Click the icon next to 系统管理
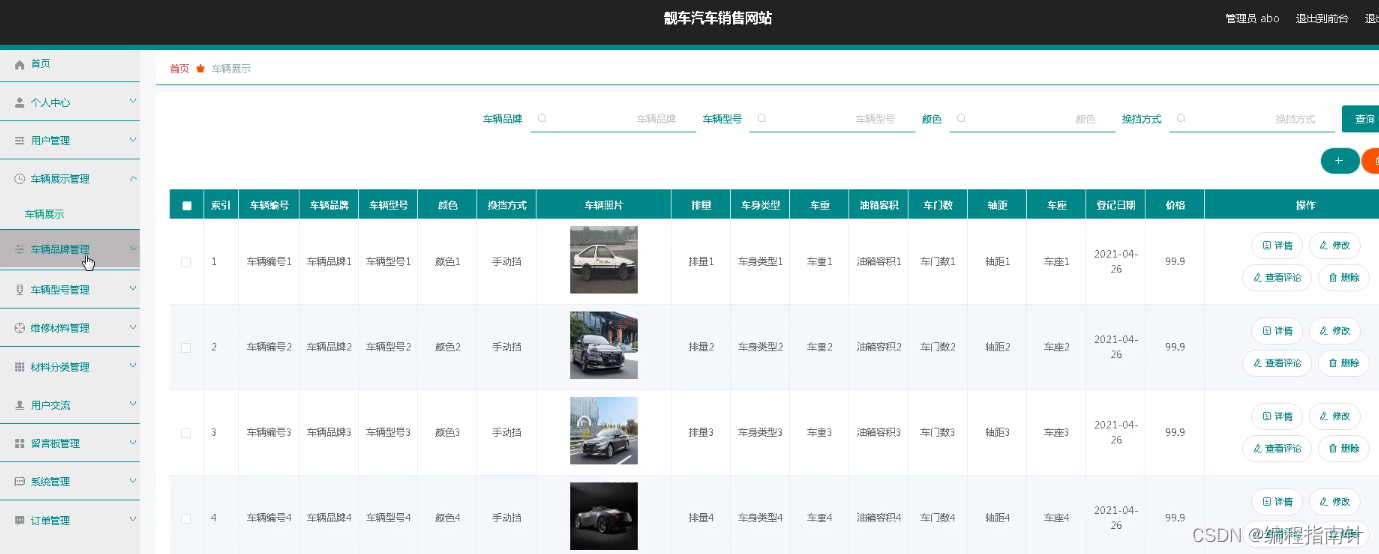 click(x=19, y=482)
